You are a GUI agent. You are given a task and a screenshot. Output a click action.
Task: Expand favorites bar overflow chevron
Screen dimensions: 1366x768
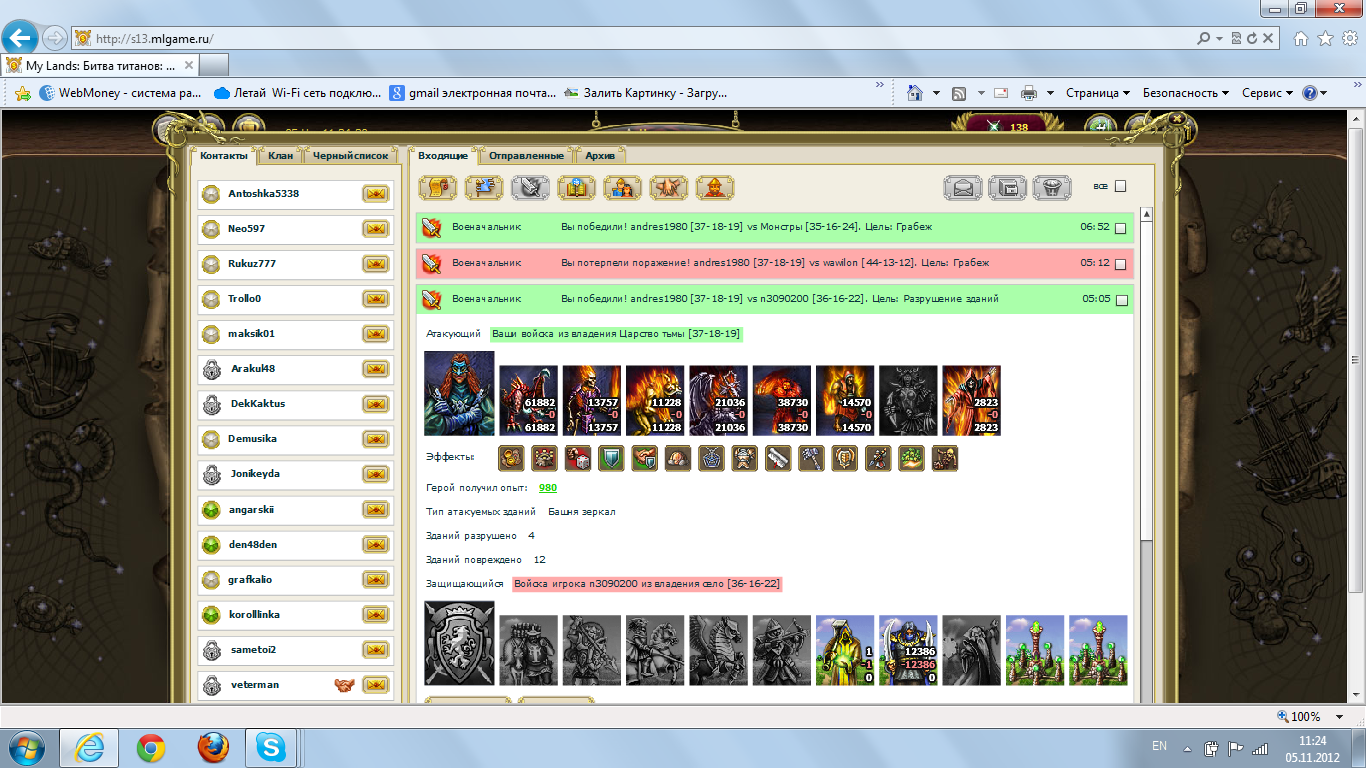[880, 87]
